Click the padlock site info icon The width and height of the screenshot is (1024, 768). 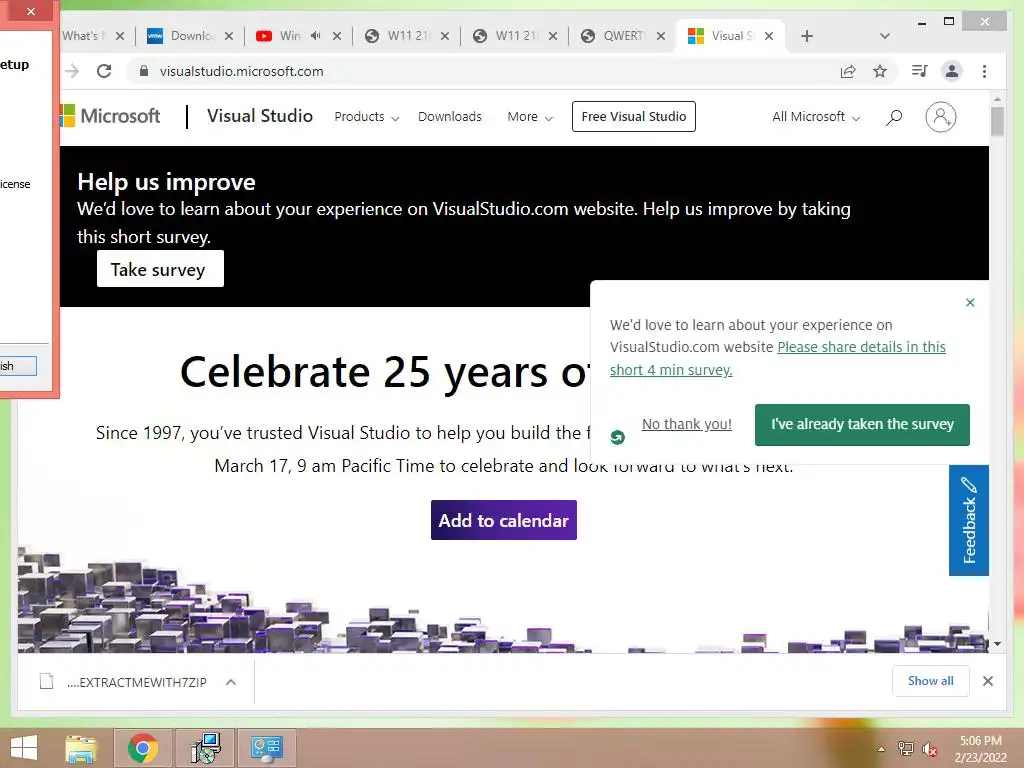144,71
